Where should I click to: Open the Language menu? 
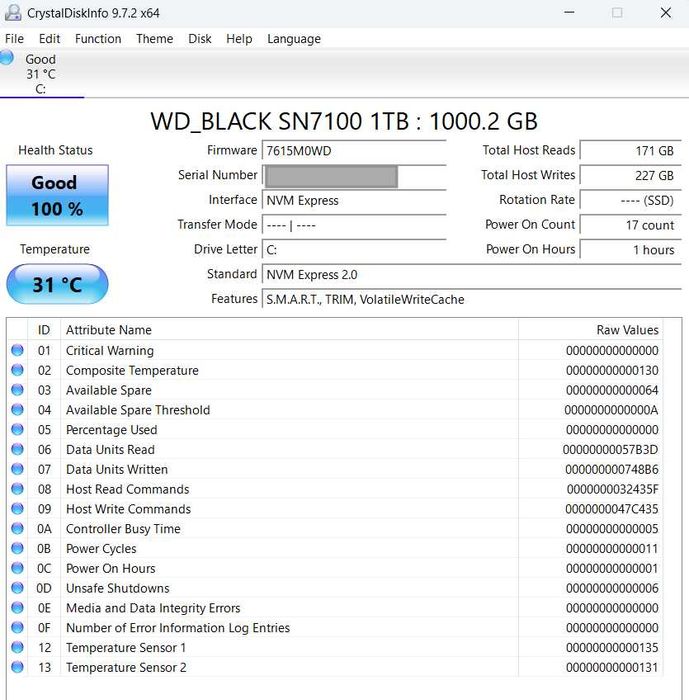pyautogui.click(x=294, y=39)
